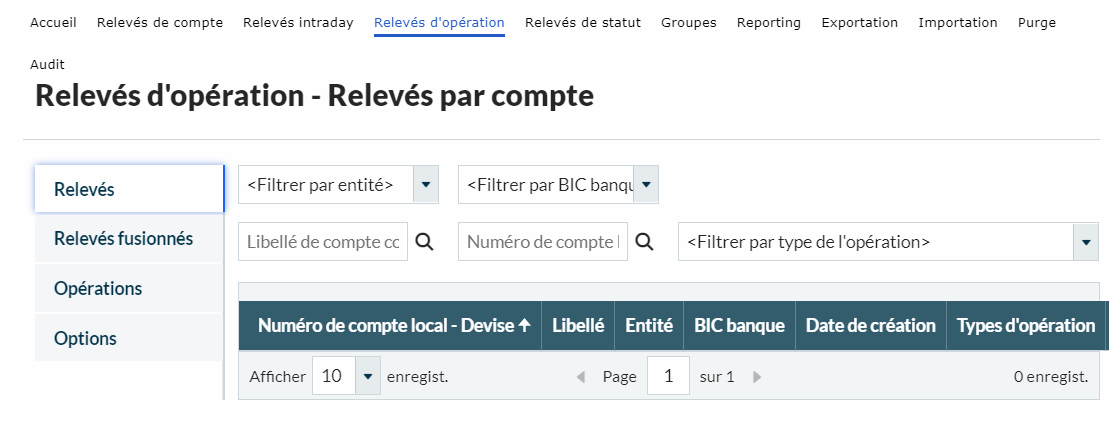This screenshot has height=443, width=1118.
Task: Go to next page arrow
Action: tap(757, 377)
